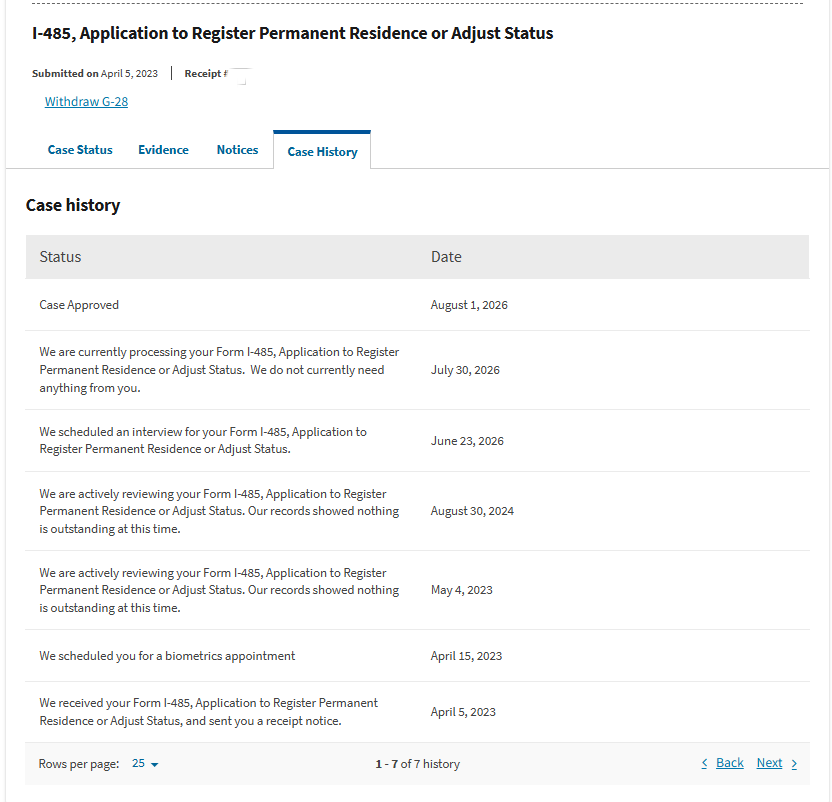
Task: Switch to the Evidence tab
Action: point(163,150)
